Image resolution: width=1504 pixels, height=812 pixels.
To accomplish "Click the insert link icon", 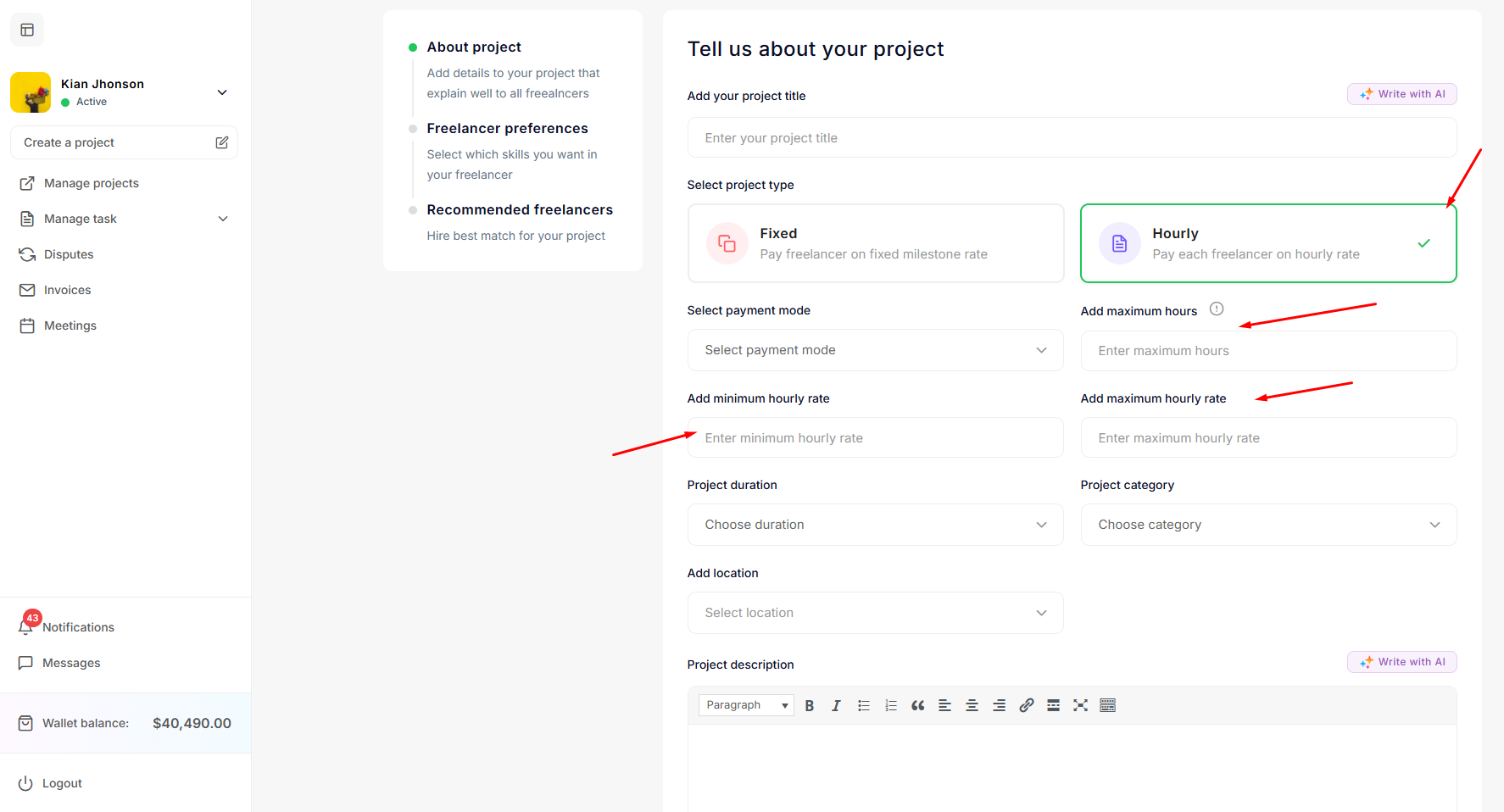I will point(1026,705).
